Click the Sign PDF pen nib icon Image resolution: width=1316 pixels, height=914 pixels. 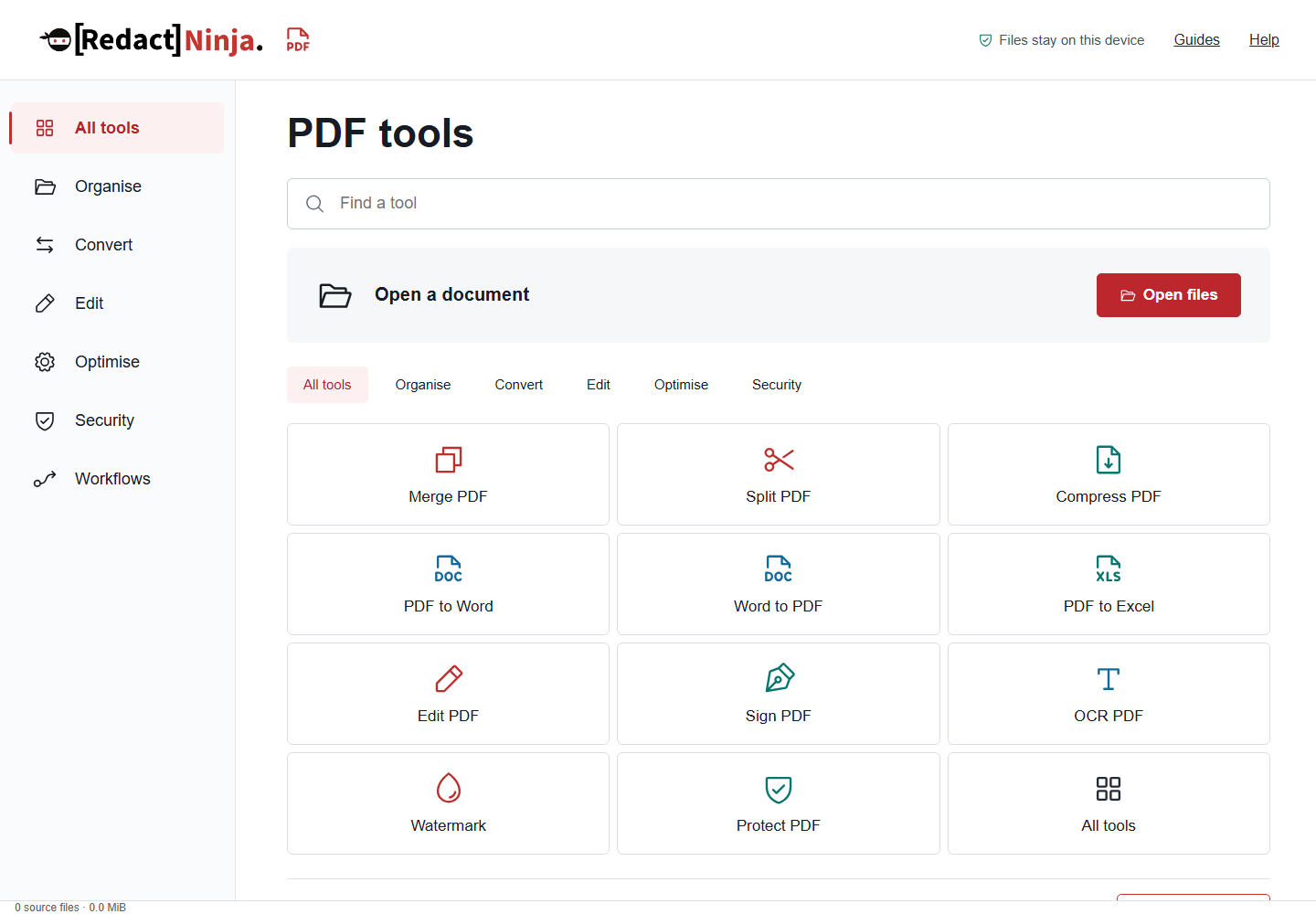pos(779,678)
